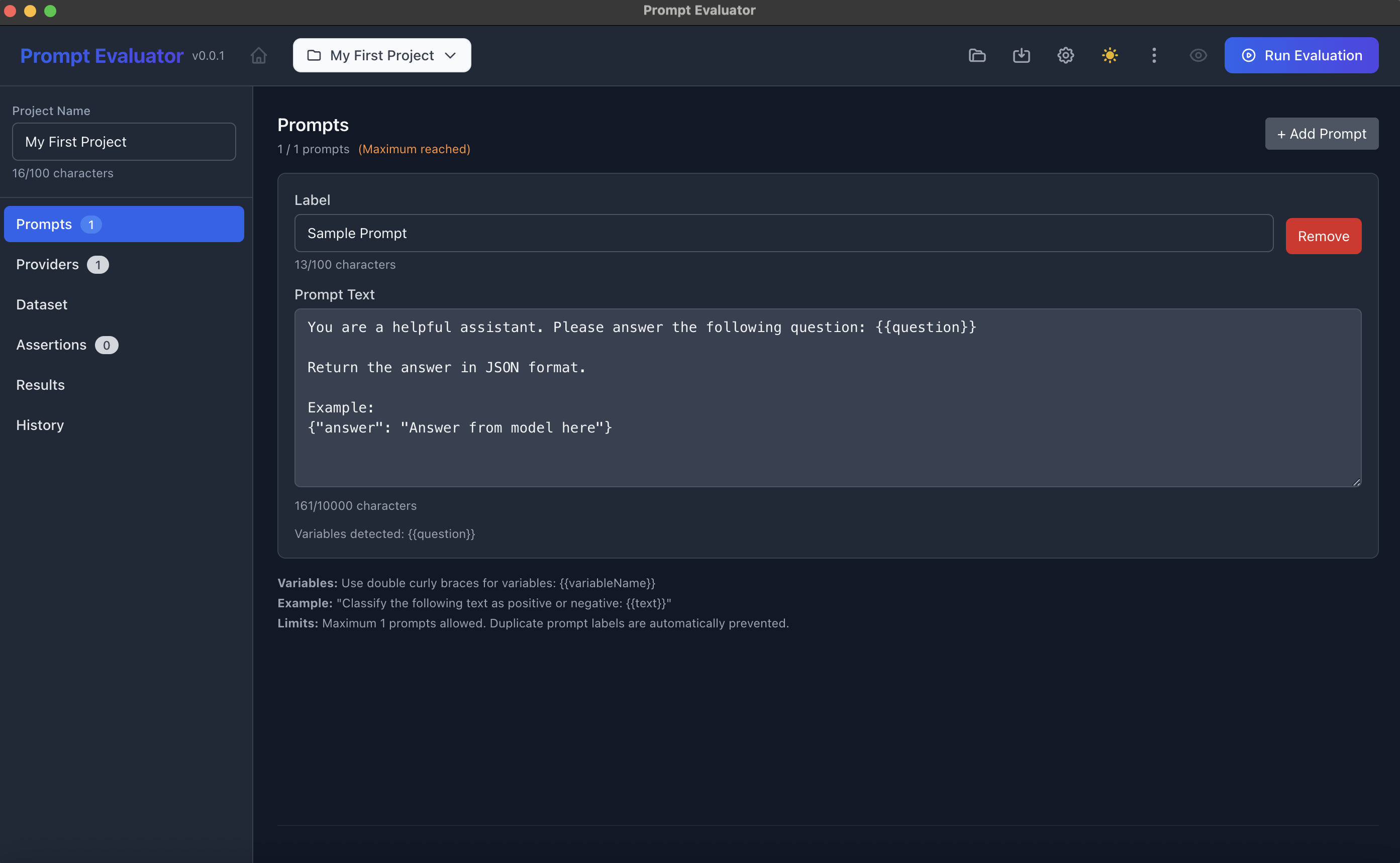Click the Prompts count badge
Viewport: 1400px width, 863px height.
(x=92, y=225)
